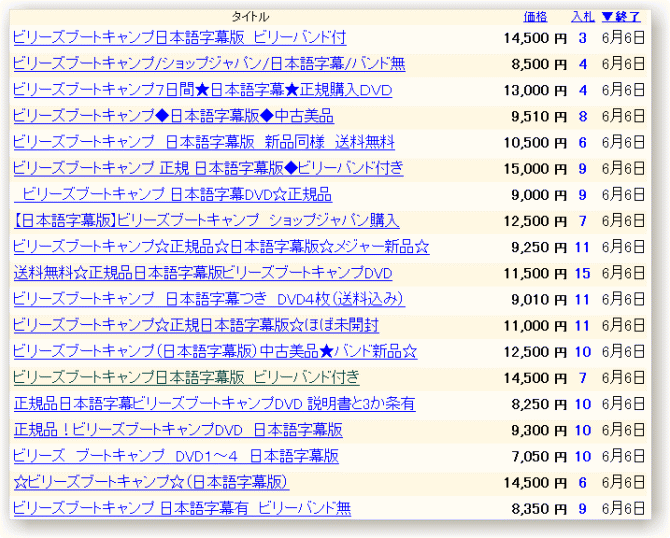Screen dimensions: 670x538
Task: Open listing DVD1〜4 日本語字幕版
Action: click(x=176, y=456)
